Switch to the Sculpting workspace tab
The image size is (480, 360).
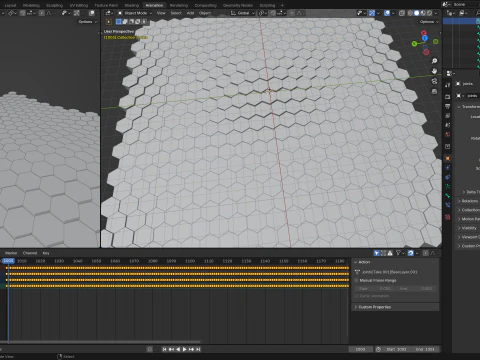tap(54, 5)
